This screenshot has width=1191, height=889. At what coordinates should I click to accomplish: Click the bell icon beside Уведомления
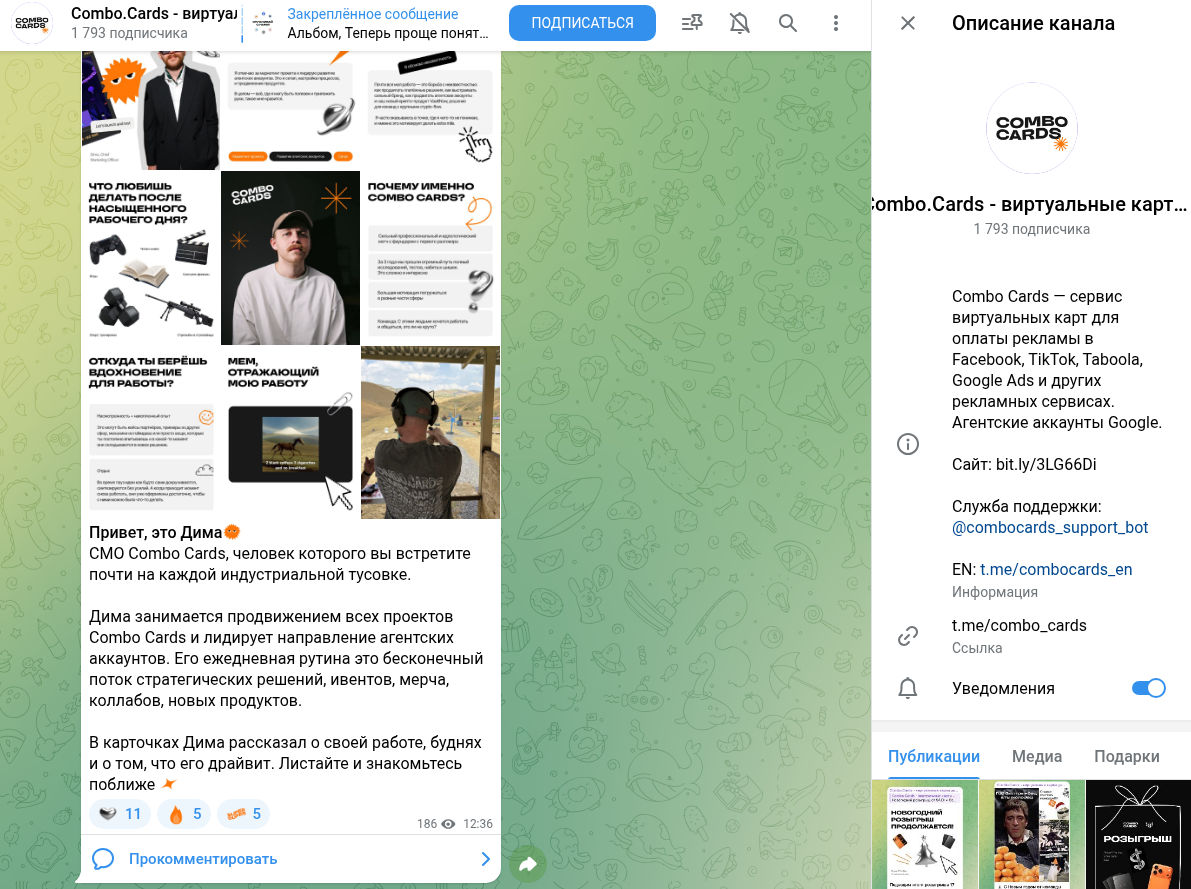click(x=908, y=688)
